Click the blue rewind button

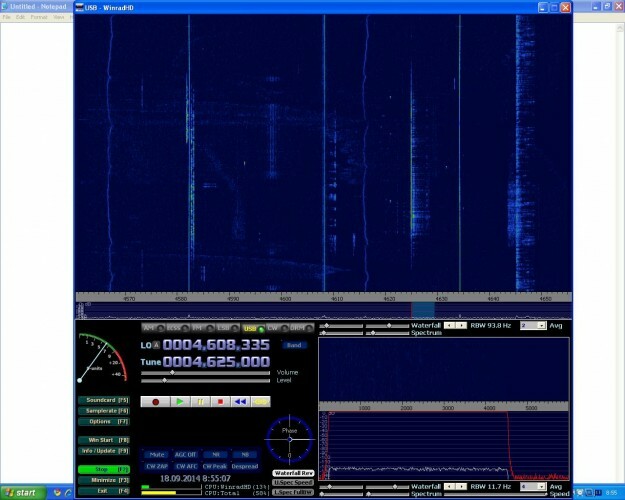pyautogui.click(x=240, y=401)
